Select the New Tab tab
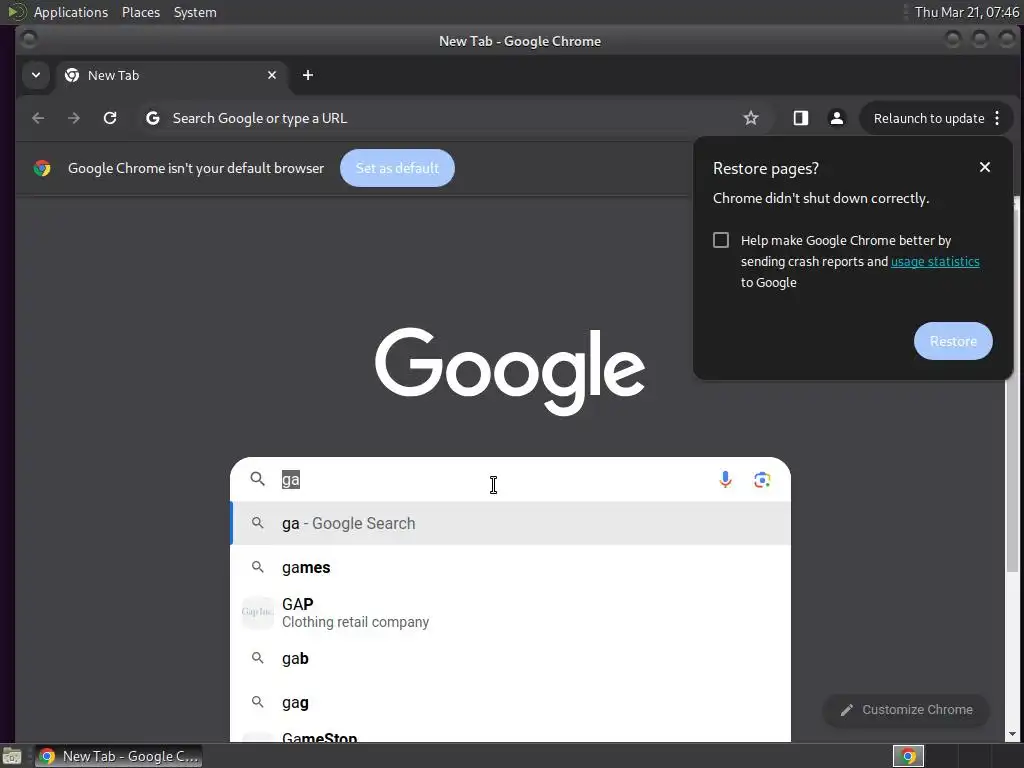The width and height of the screenshot is (1024, 768). pyautogui.click(x=170, y=75)
